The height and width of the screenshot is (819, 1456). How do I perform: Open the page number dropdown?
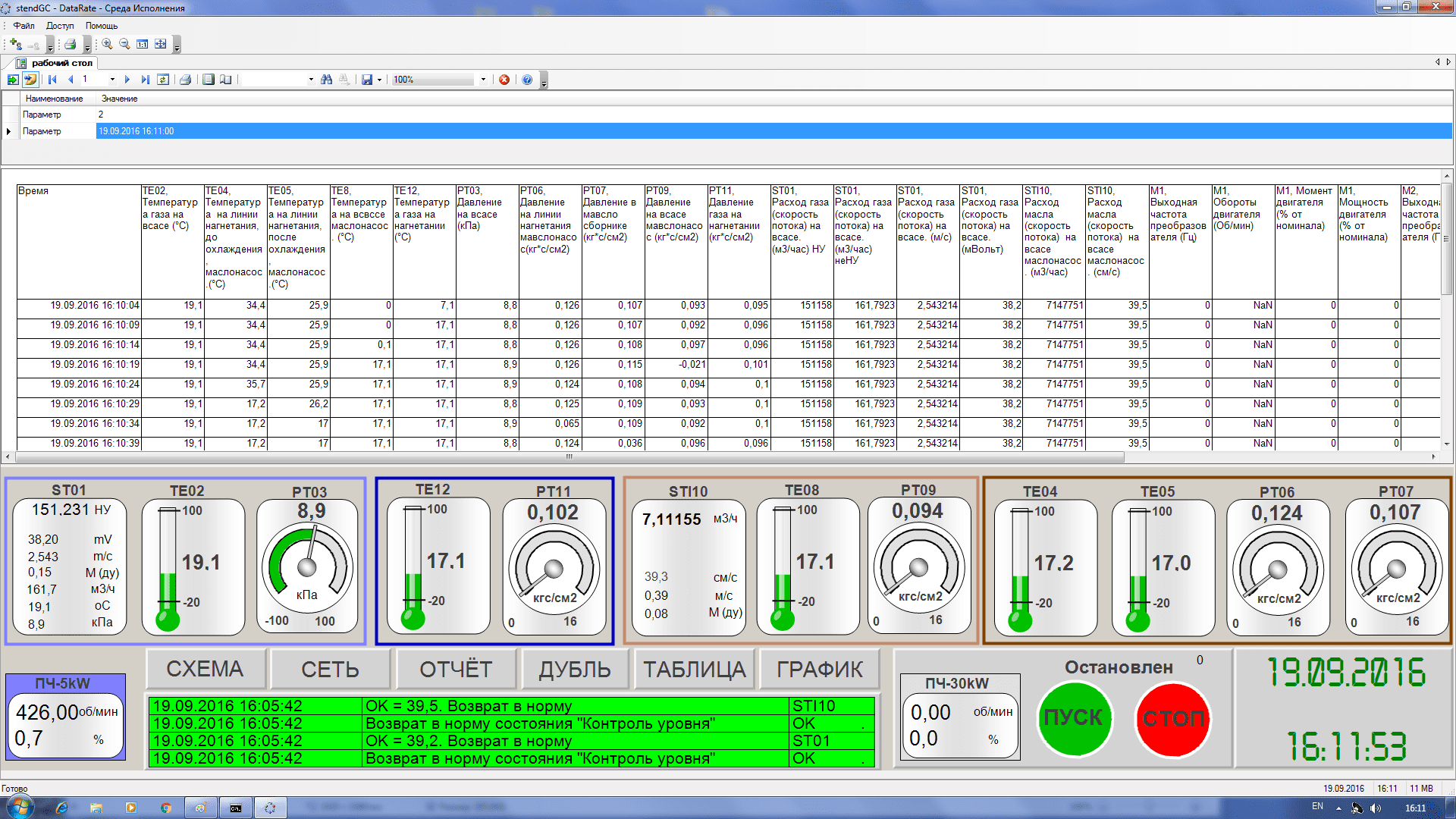tap(112, 80)
